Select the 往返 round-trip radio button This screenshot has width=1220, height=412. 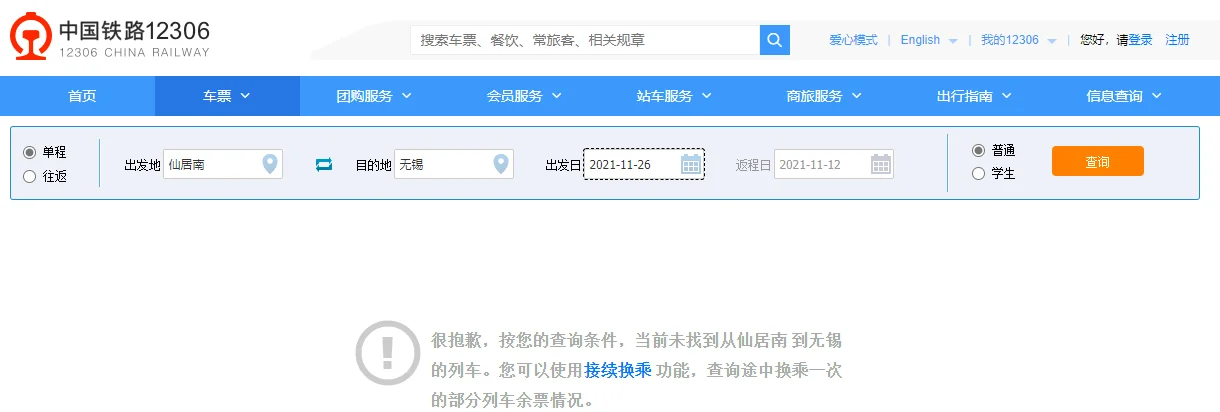[29, 177]
